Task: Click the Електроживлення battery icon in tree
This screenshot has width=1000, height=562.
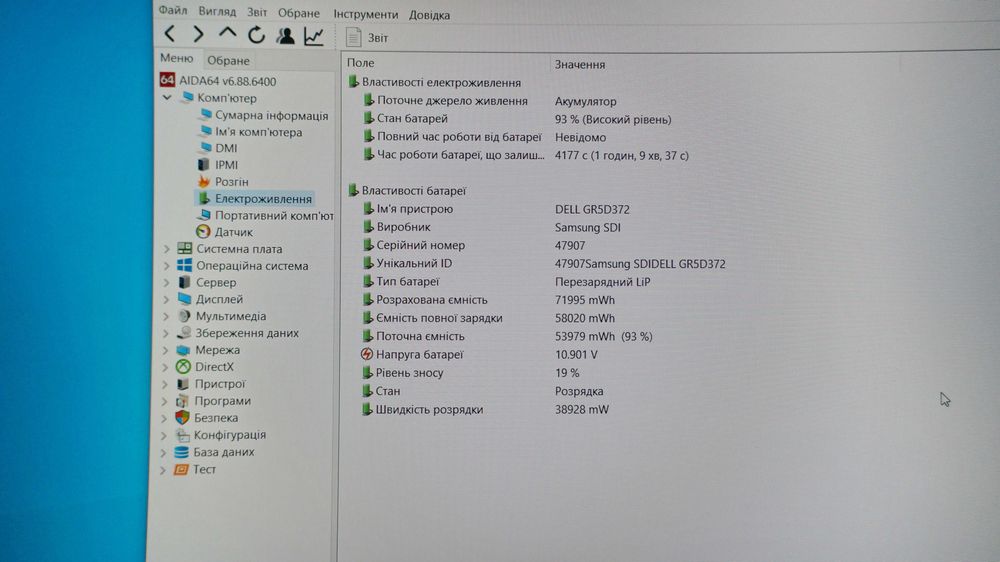Action: (x=203, y=198)
